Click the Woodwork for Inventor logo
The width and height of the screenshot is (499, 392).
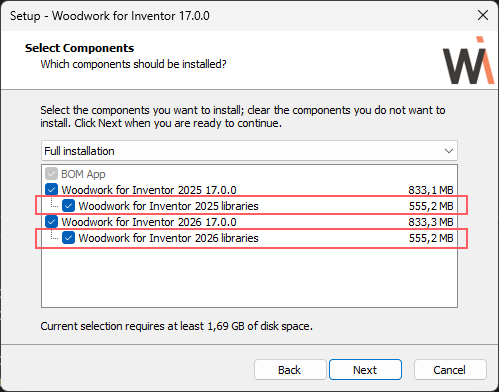click(x=468, y=60)
